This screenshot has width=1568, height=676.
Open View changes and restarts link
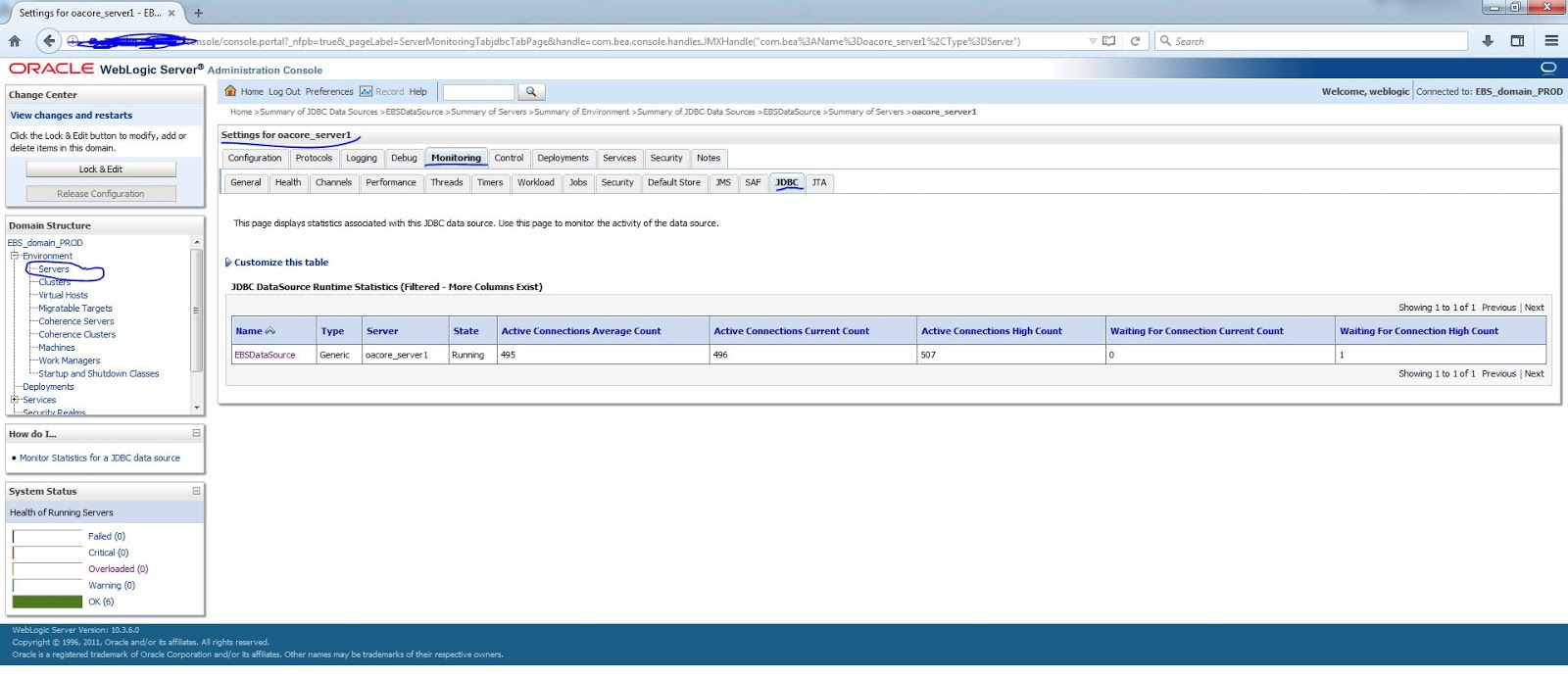[72, 115]
